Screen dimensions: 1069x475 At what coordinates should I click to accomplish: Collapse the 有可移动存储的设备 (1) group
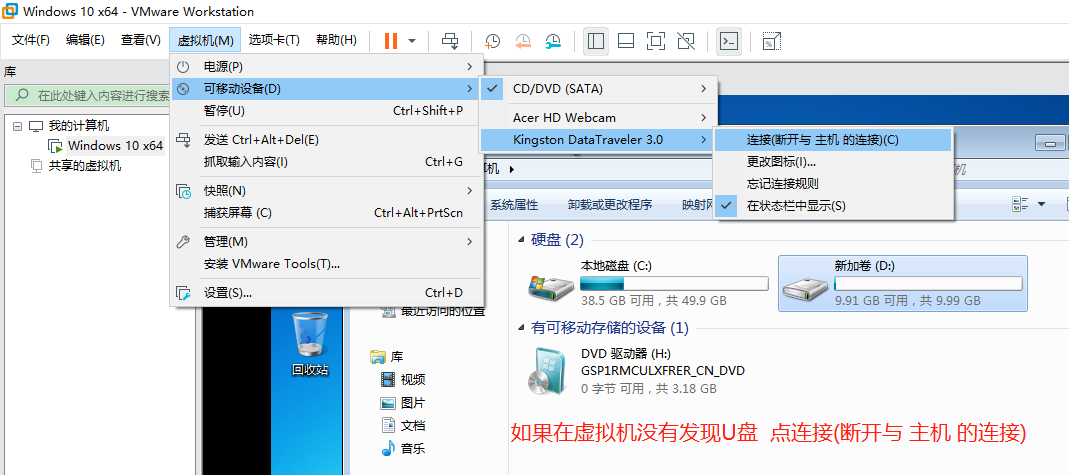click(522, 328)
